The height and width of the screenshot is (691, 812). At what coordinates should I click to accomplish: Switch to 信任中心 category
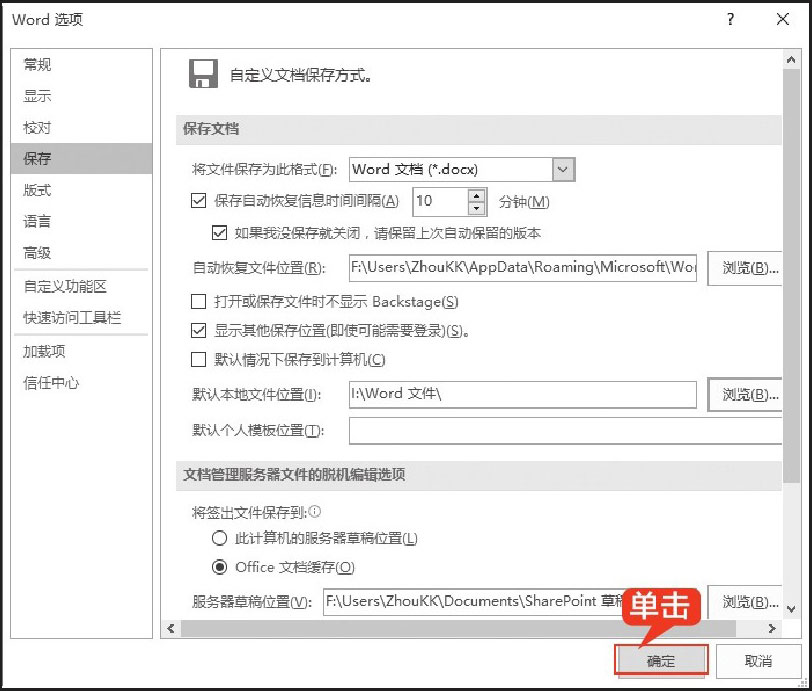[52, 383]
